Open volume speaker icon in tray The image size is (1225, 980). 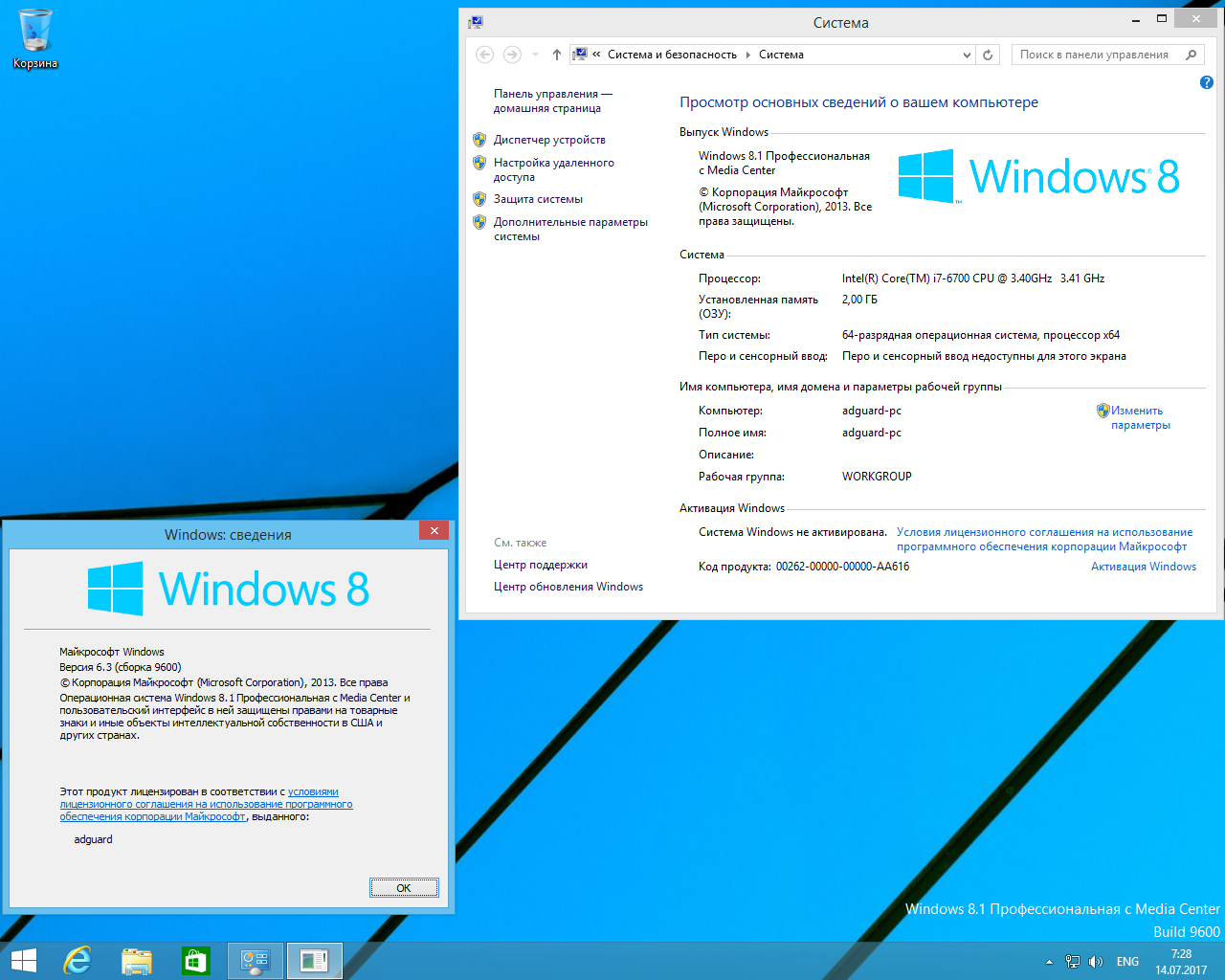tap(1096, 962)
